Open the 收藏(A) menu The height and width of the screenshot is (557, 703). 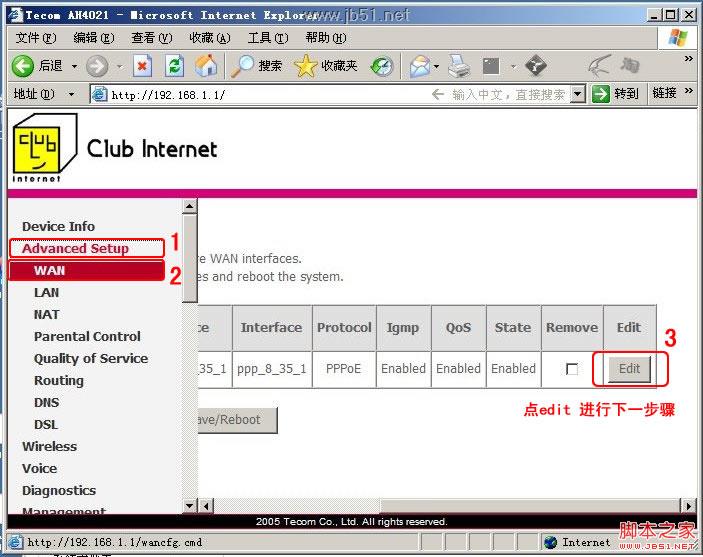(x=209, y=38)
